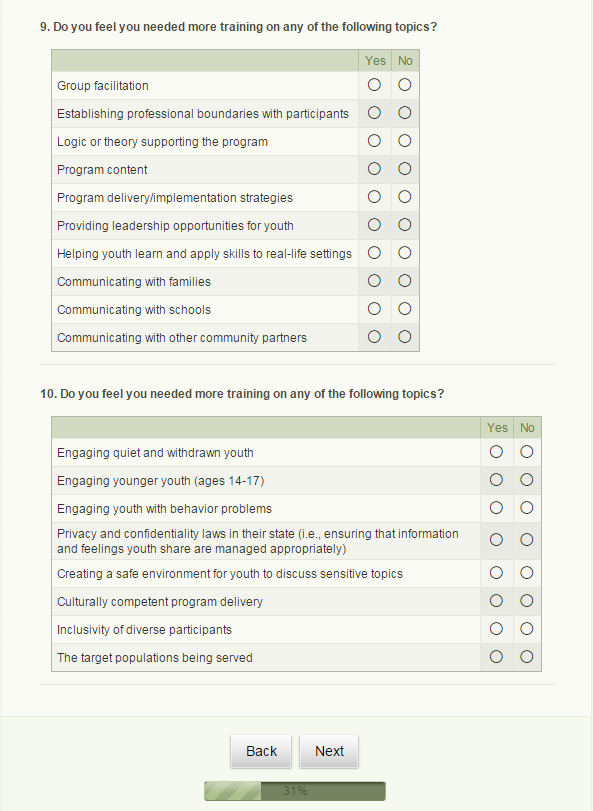This screenshot has height=811, width=593.
Task: Choose No for Providing leadership opportunities for youth
Action: (x=405, y=224)
